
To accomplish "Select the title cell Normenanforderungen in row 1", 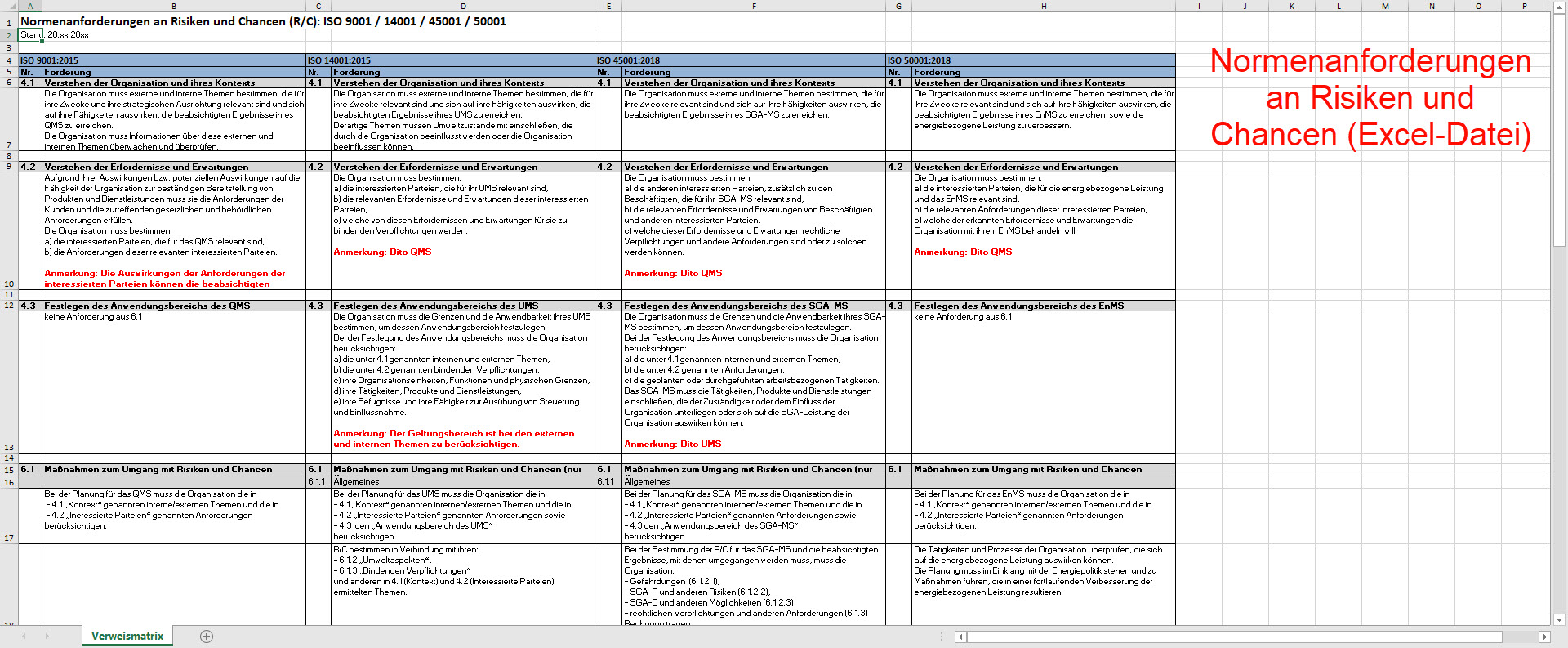I will pos(263,21).
